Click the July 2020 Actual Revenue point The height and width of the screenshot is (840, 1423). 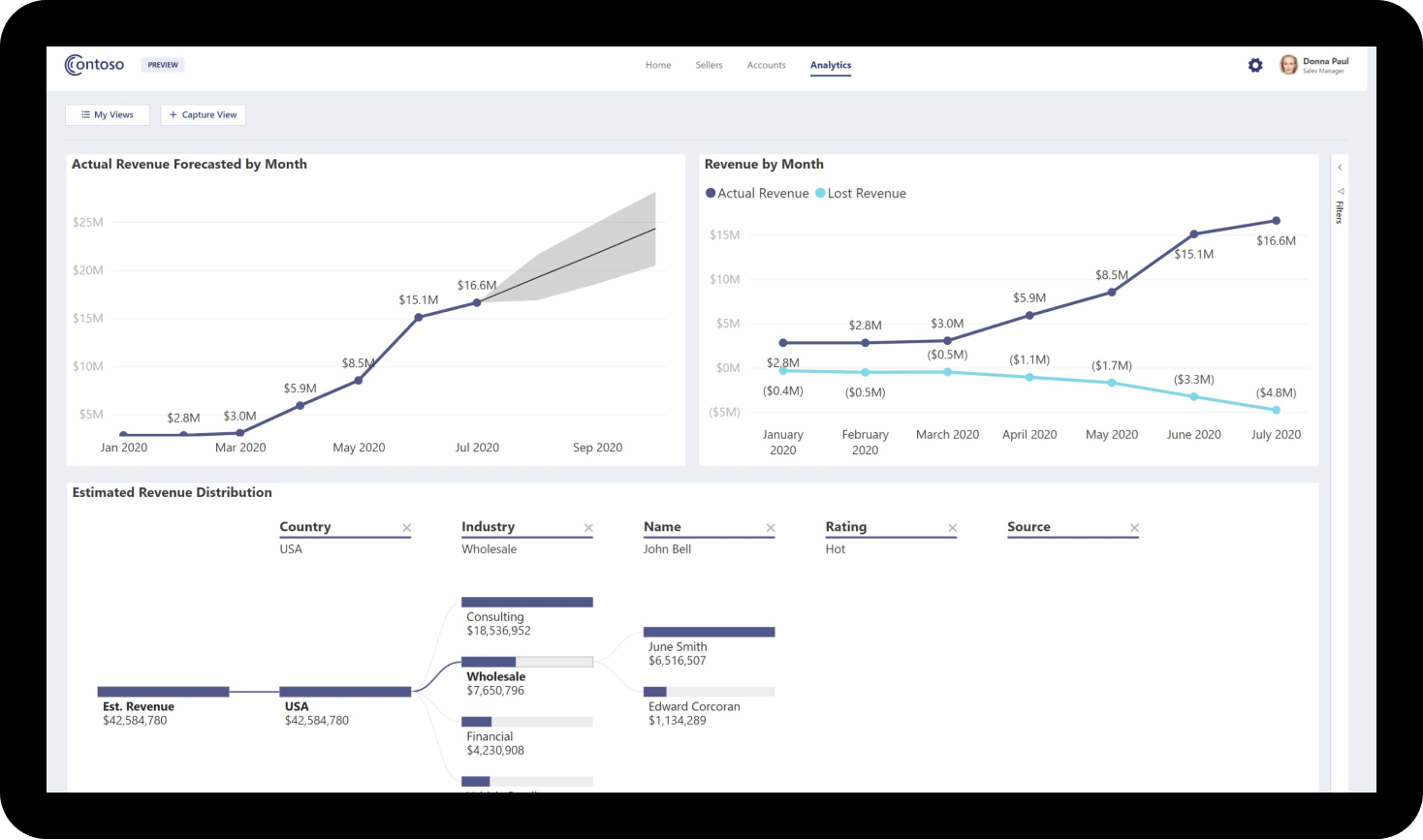pyautogui.click(x=1276, y=221)
